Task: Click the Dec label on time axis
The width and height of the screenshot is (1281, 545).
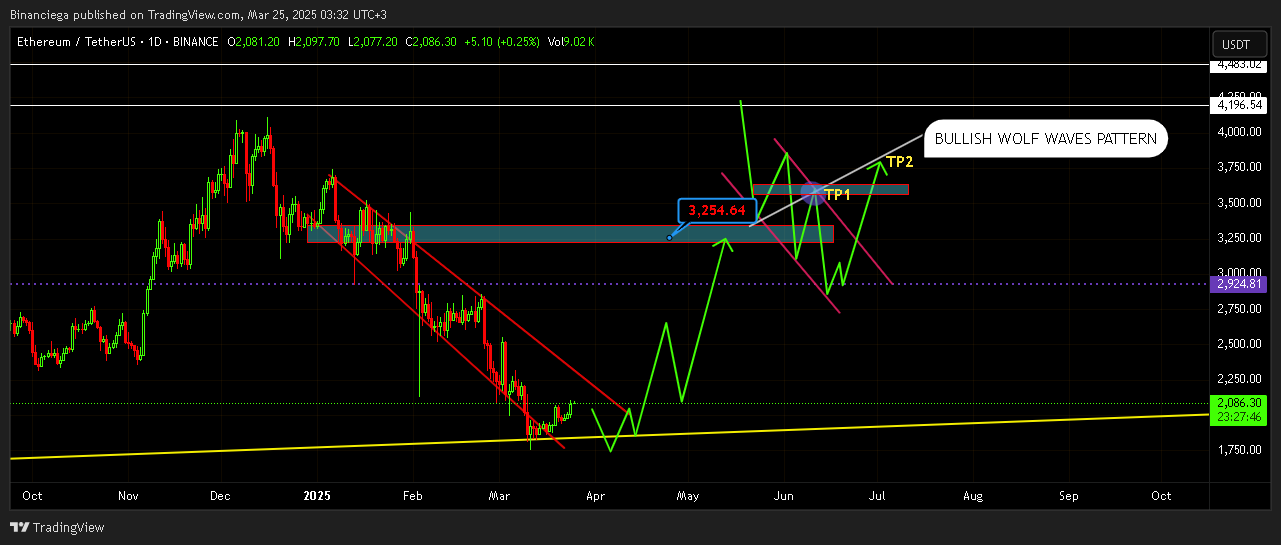Action: tap(220, 495)
